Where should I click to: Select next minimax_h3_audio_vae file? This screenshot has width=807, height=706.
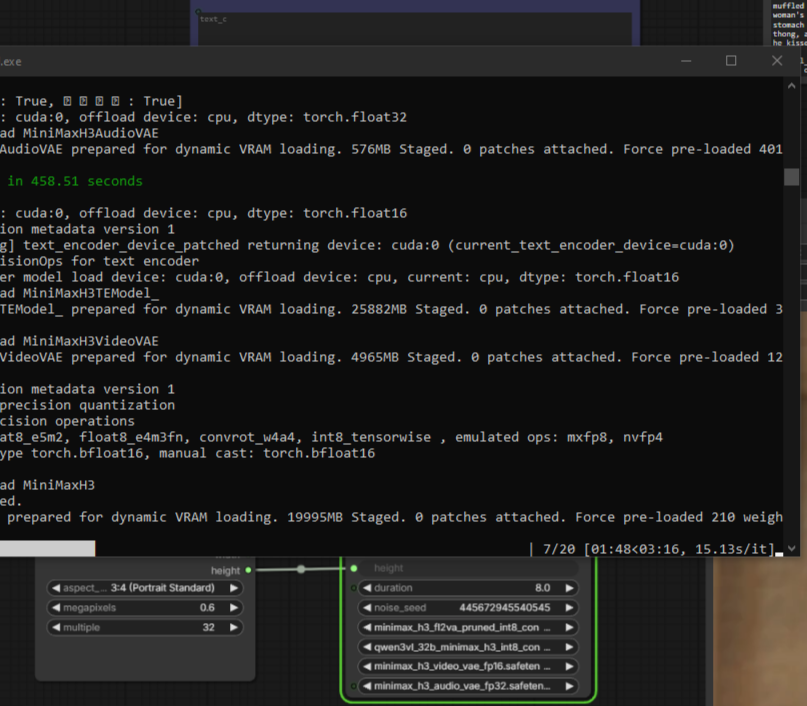[x=569, y=686]
